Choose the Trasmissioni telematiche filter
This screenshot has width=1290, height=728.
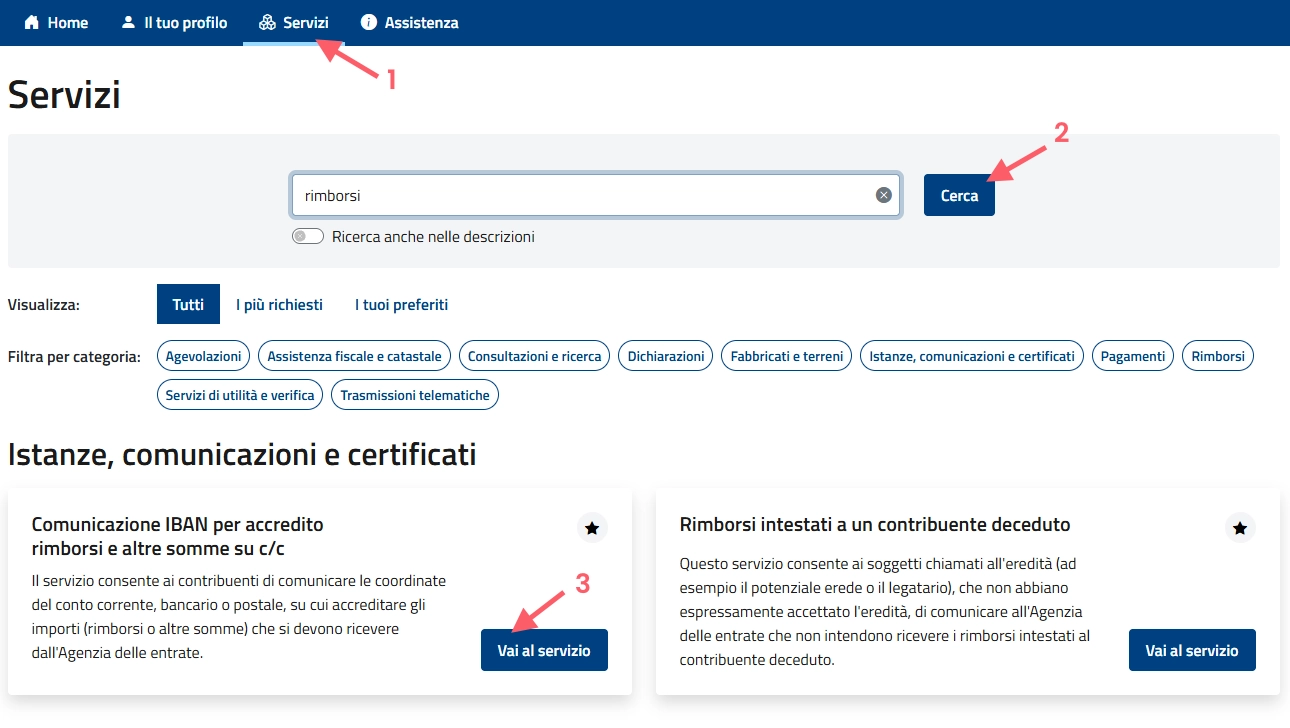tap(415, 394)
